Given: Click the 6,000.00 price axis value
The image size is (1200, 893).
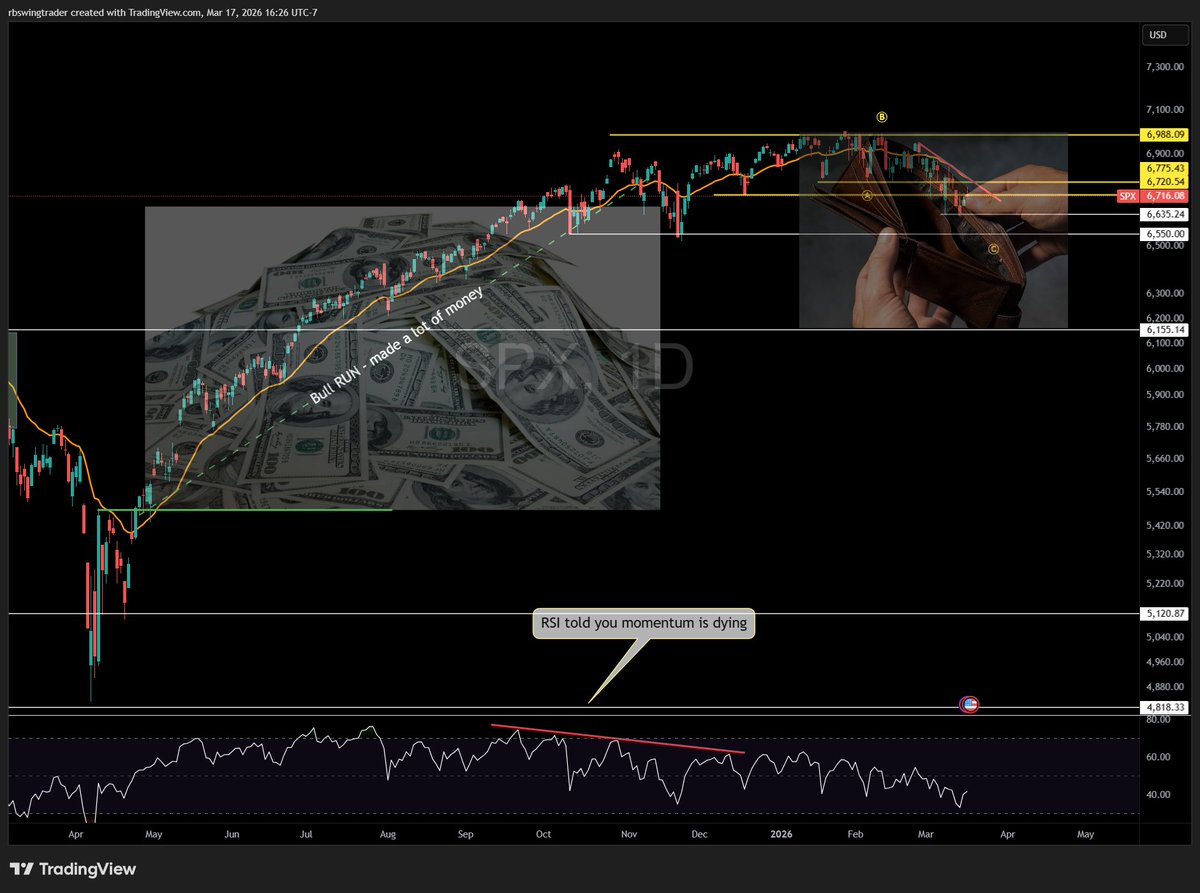Looking at the screenshot, I should click(x=1165, y=368).
